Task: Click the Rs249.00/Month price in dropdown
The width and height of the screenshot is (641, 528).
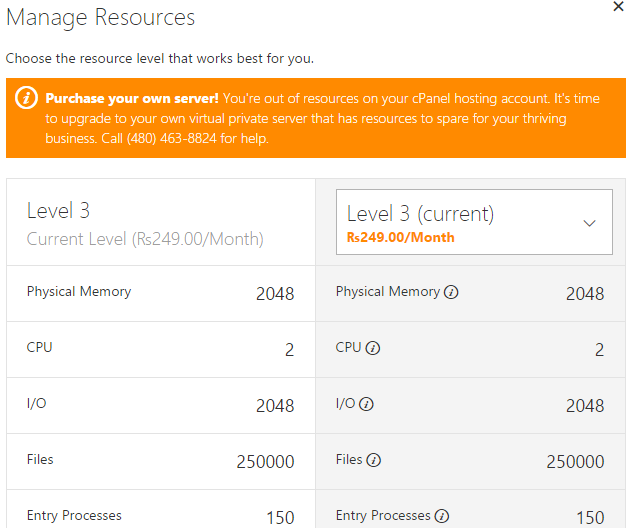Action: 400,238
